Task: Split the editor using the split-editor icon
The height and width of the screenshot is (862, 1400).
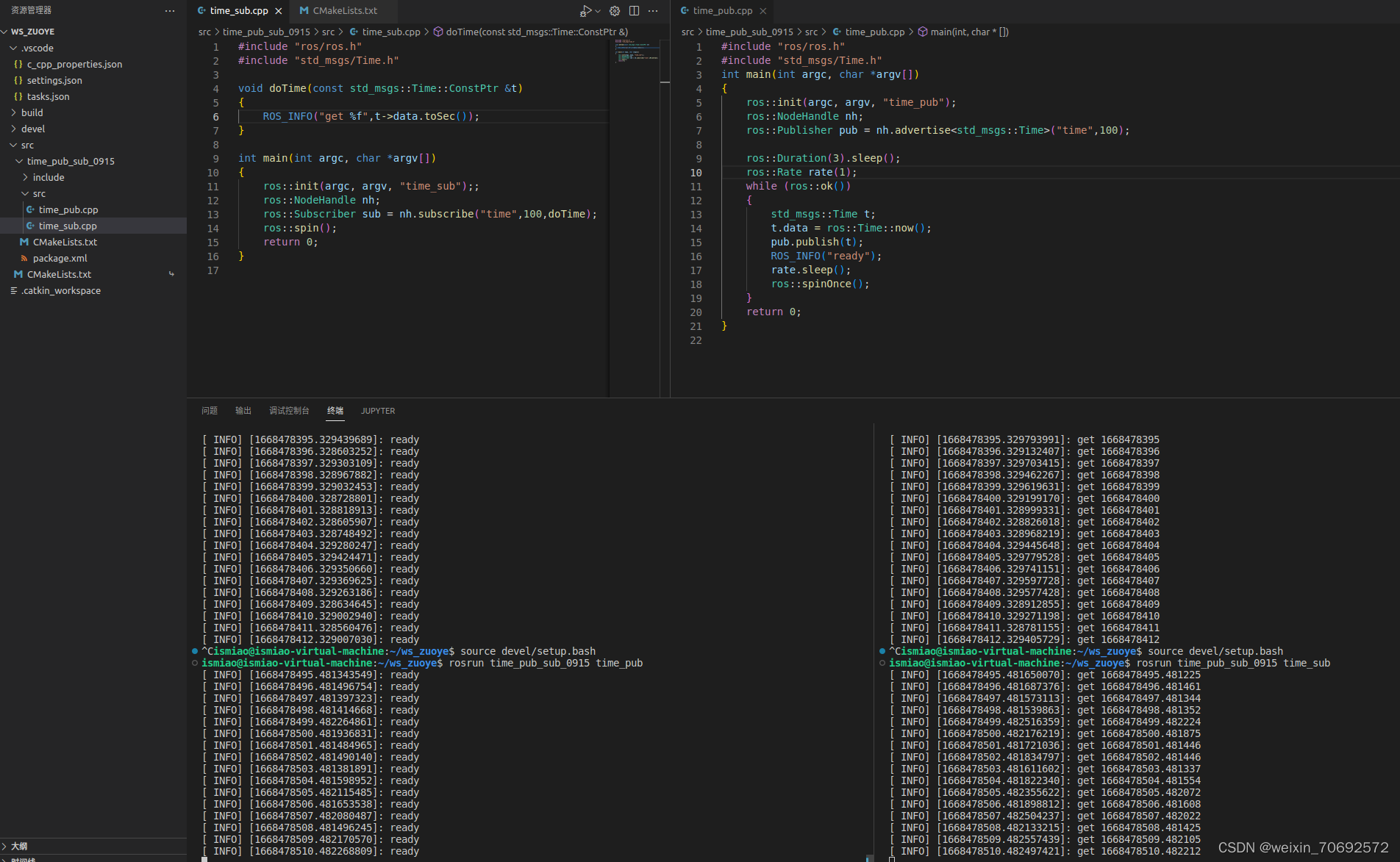Action: tap(634, 10)
